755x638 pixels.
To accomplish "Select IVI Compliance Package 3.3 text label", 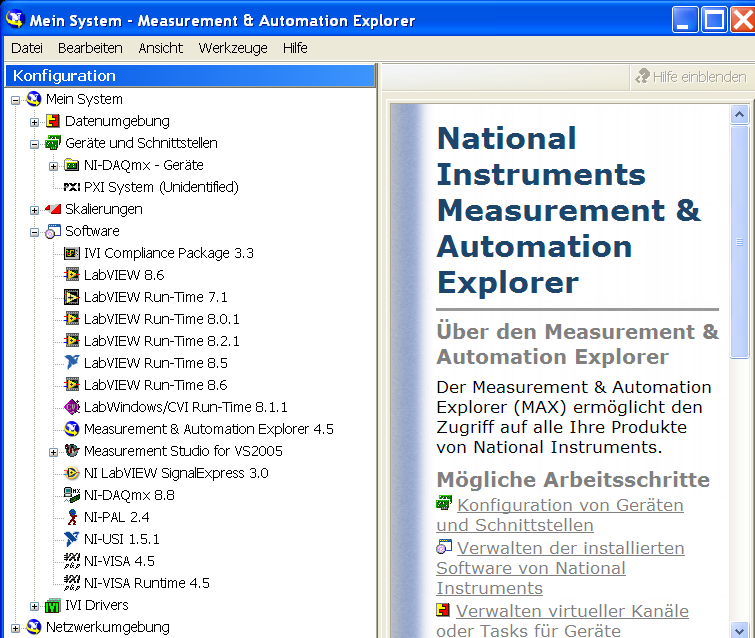I will coord(169,253).
